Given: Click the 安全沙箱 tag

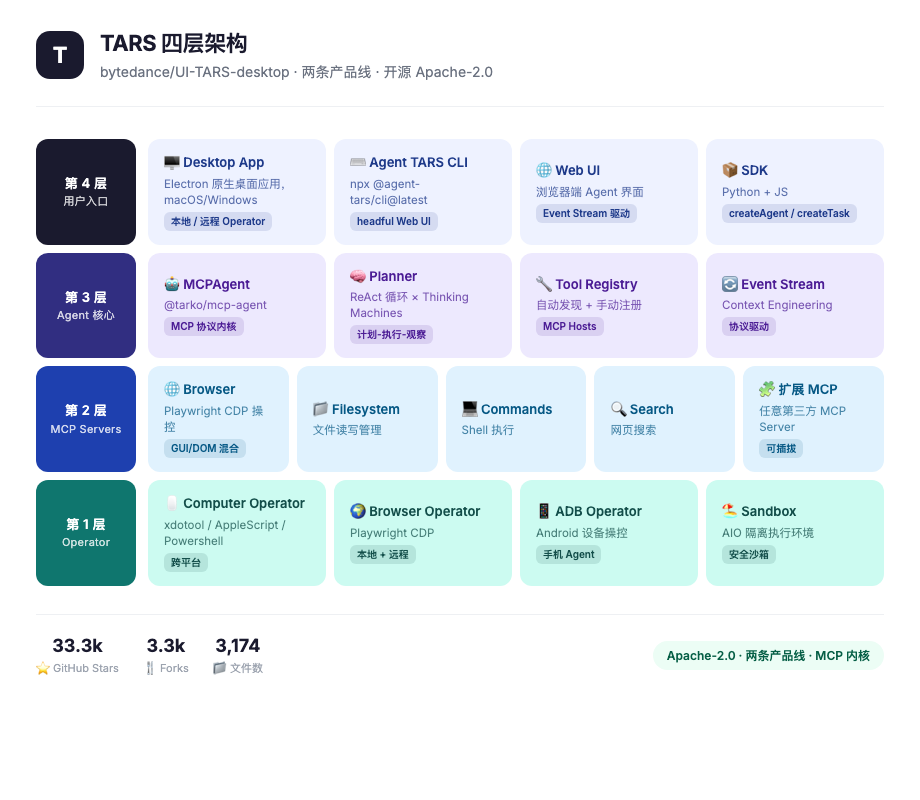Looking at the screenshot, I should point(749,555).
